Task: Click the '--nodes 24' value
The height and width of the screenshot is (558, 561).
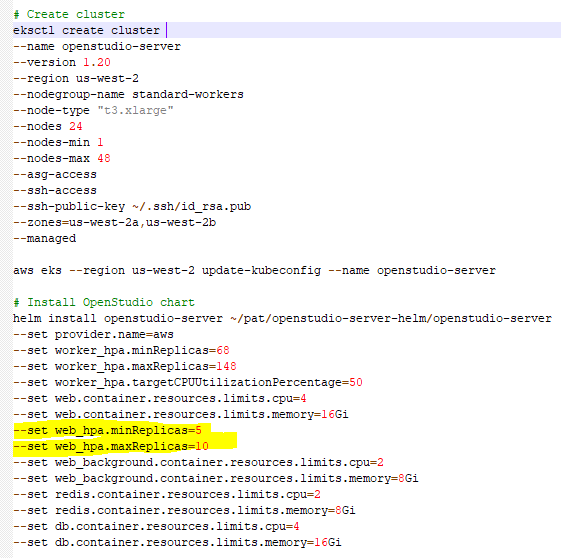Action: pyautogui.click(x=75, y=126)
